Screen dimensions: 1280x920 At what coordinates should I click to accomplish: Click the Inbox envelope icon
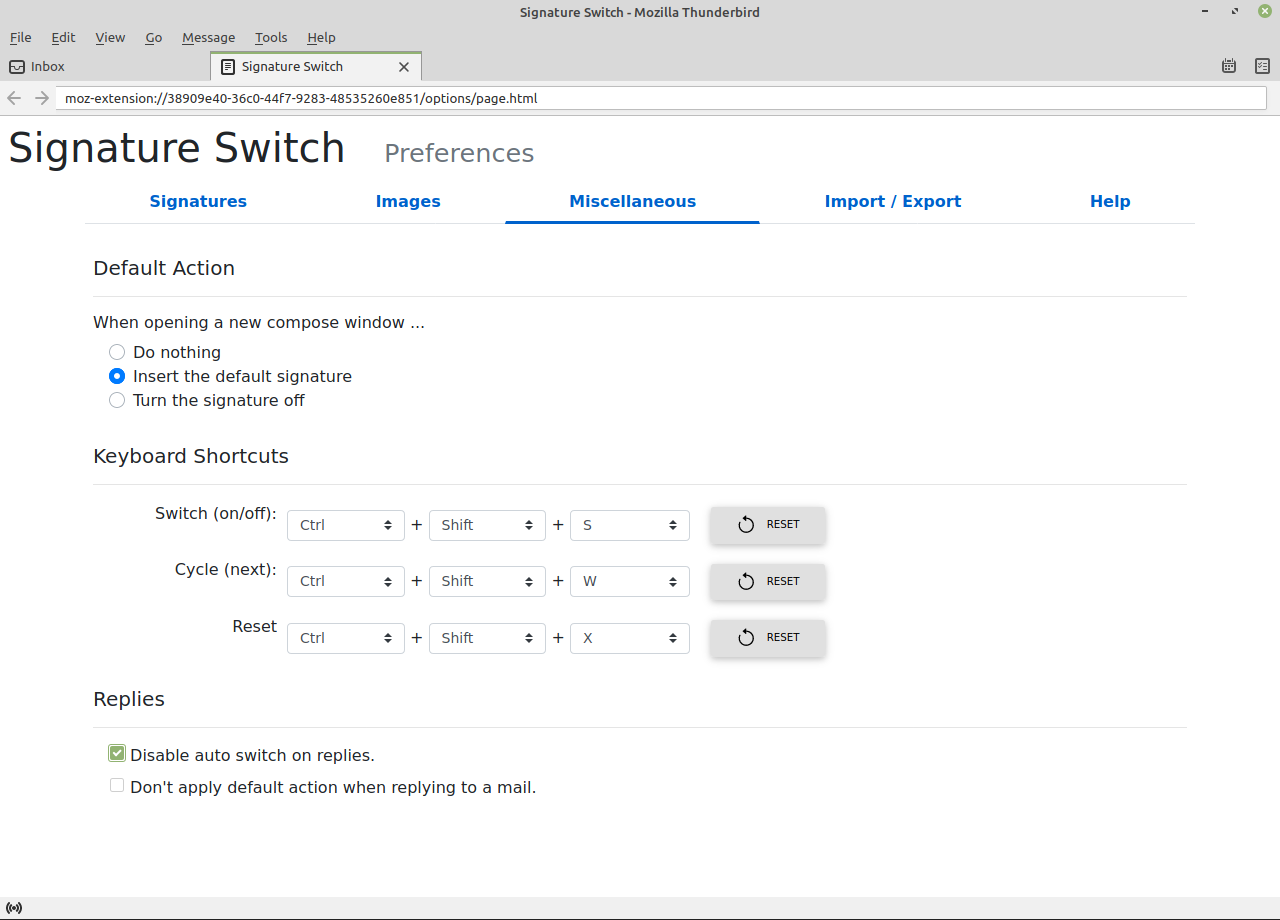(17, 67)
